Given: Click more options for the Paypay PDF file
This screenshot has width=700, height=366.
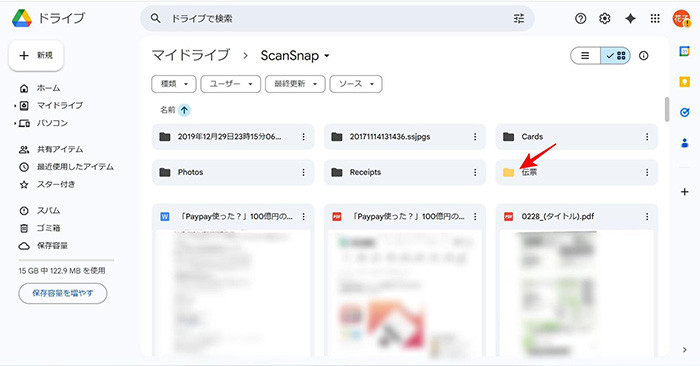Looking at the screenshot, I should [475, 216].
